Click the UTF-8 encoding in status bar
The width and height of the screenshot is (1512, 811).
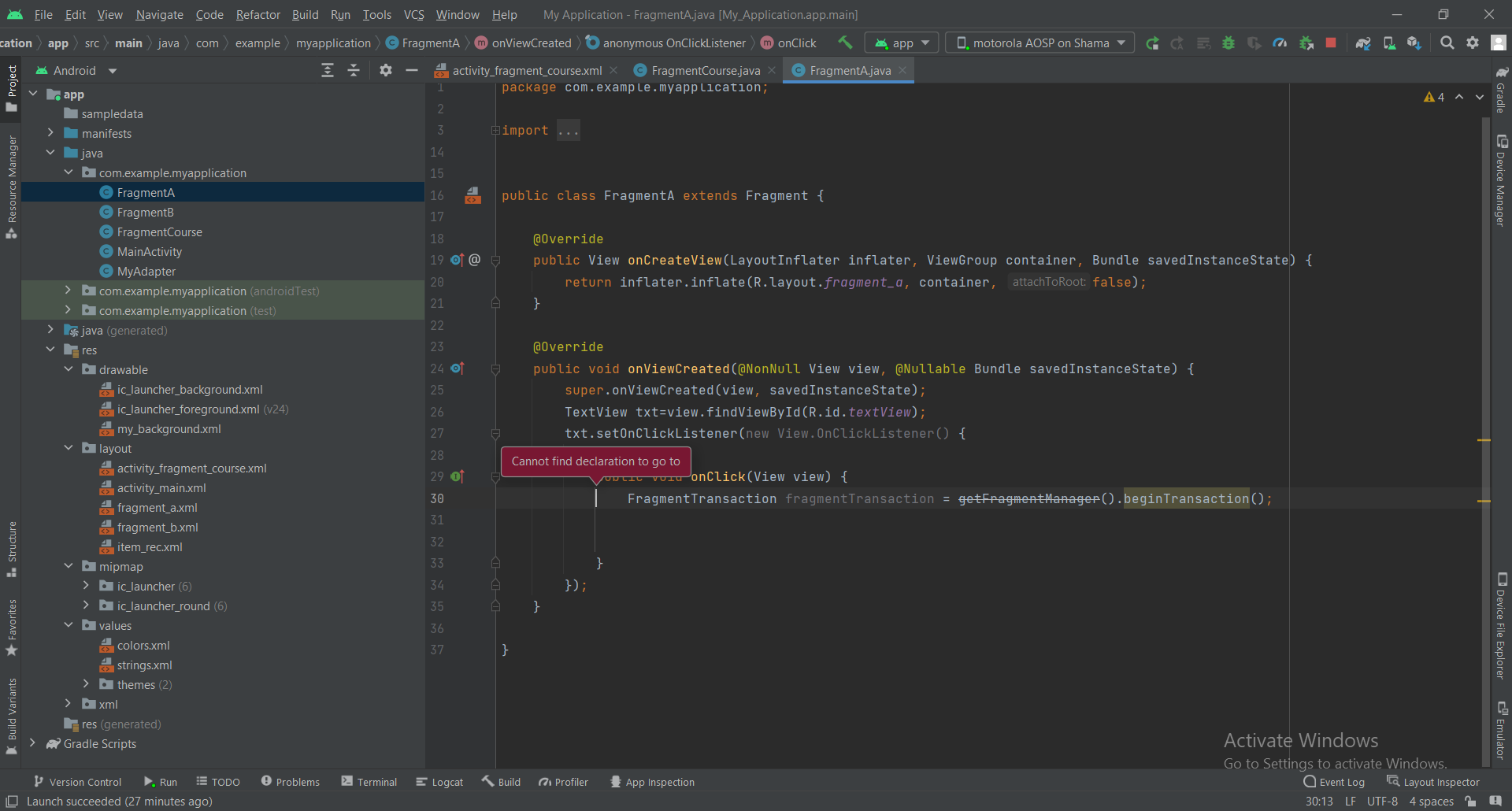point(1382,802)
